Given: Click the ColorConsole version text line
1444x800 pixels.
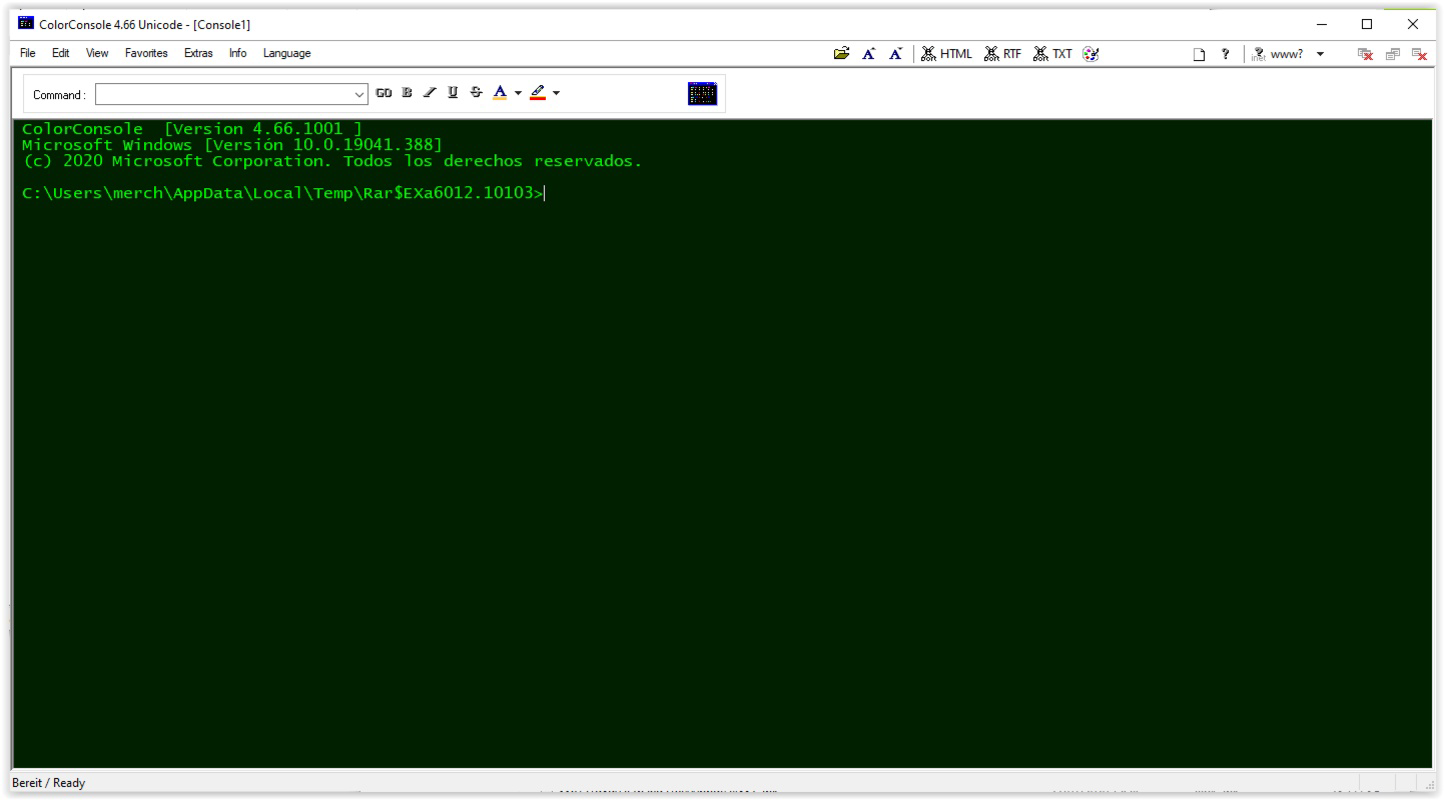Looking at the screenshot, I should (x=192, y=128).
